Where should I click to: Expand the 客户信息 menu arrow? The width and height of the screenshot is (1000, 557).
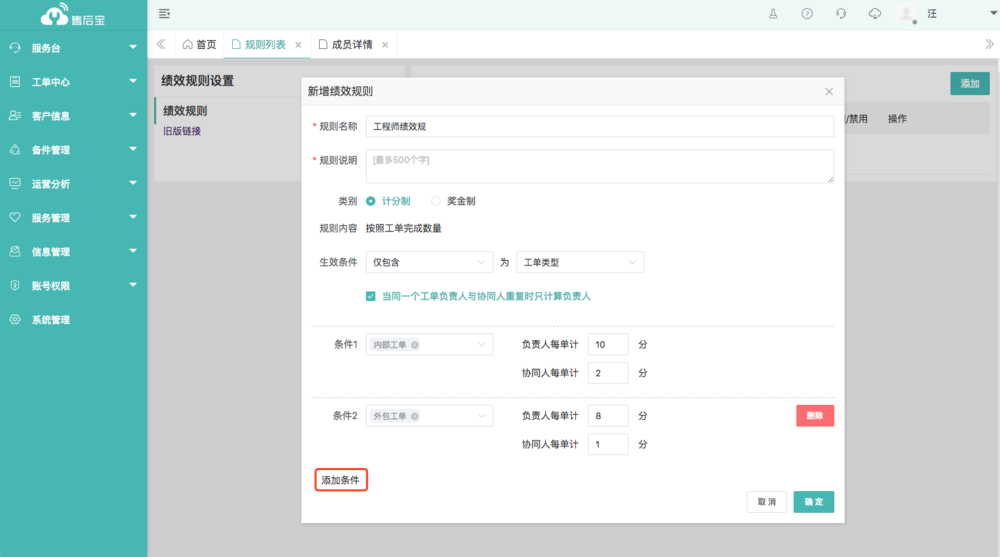click(133, 115)
